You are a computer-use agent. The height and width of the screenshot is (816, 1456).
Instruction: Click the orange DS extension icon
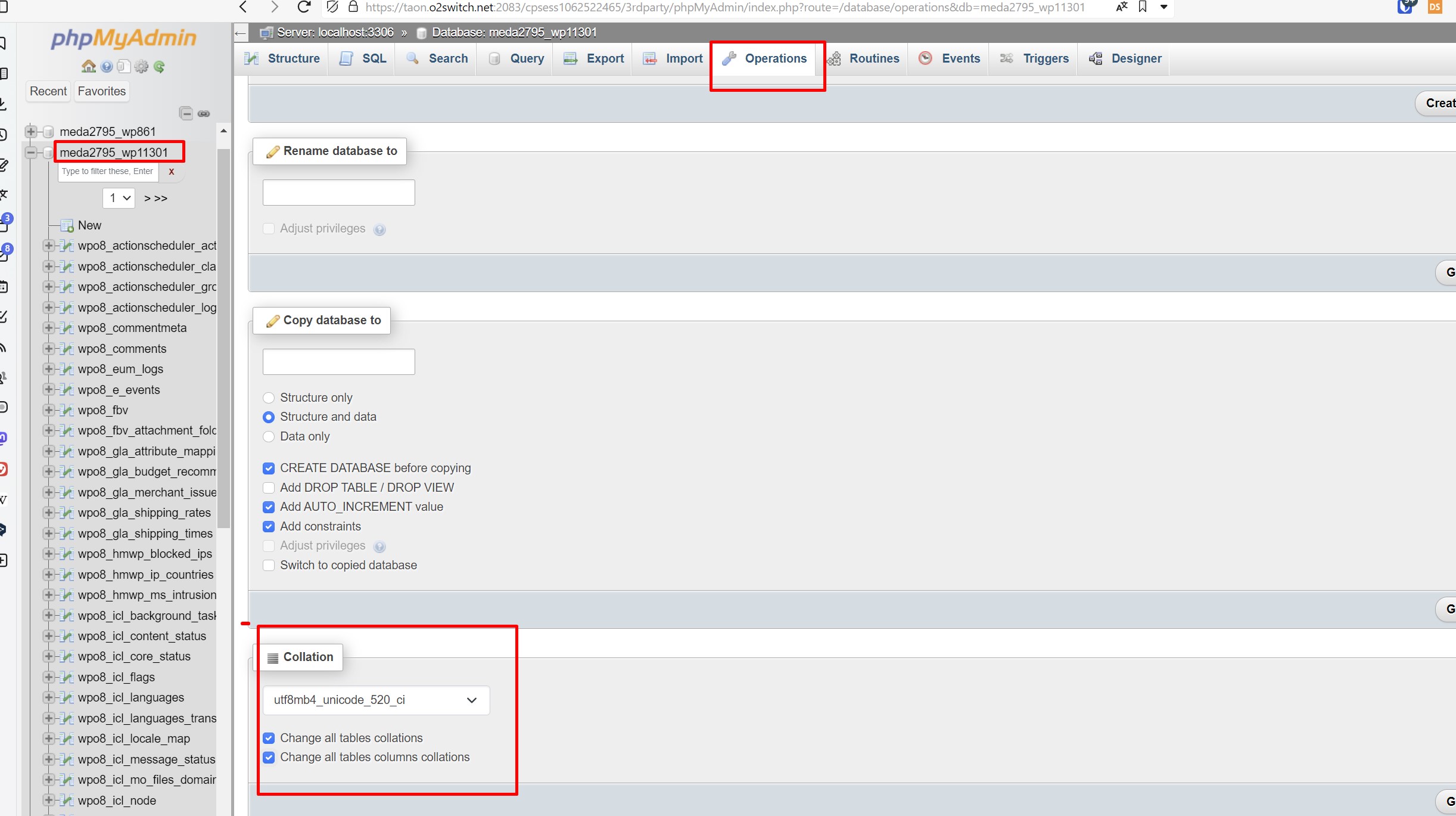pyautogui.click(x=1435, y=7)
